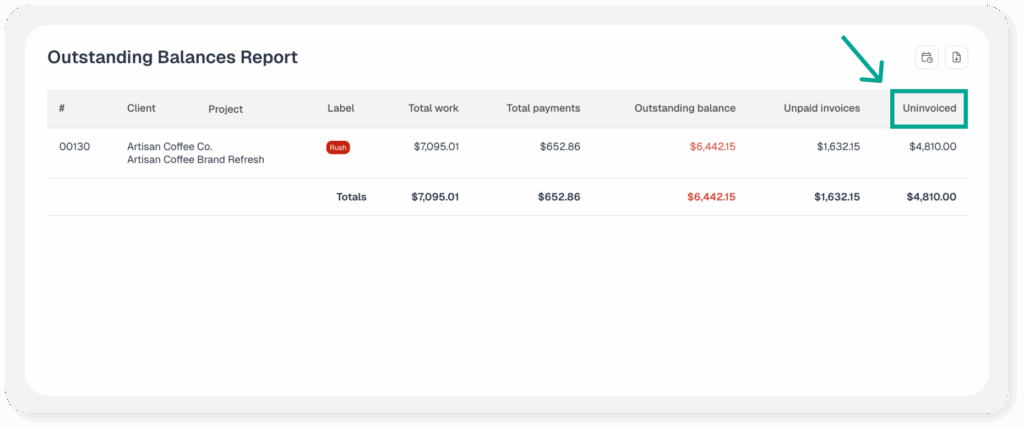Click the Outstanding Balances Report title
Screen dimensions: 1024x429
point(172,58)
